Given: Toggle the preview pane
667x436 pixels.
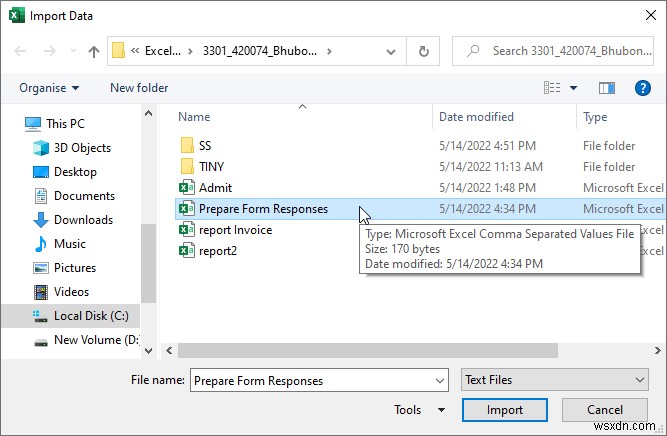Looking at the screenshot, I should click(x=607, y=88).
